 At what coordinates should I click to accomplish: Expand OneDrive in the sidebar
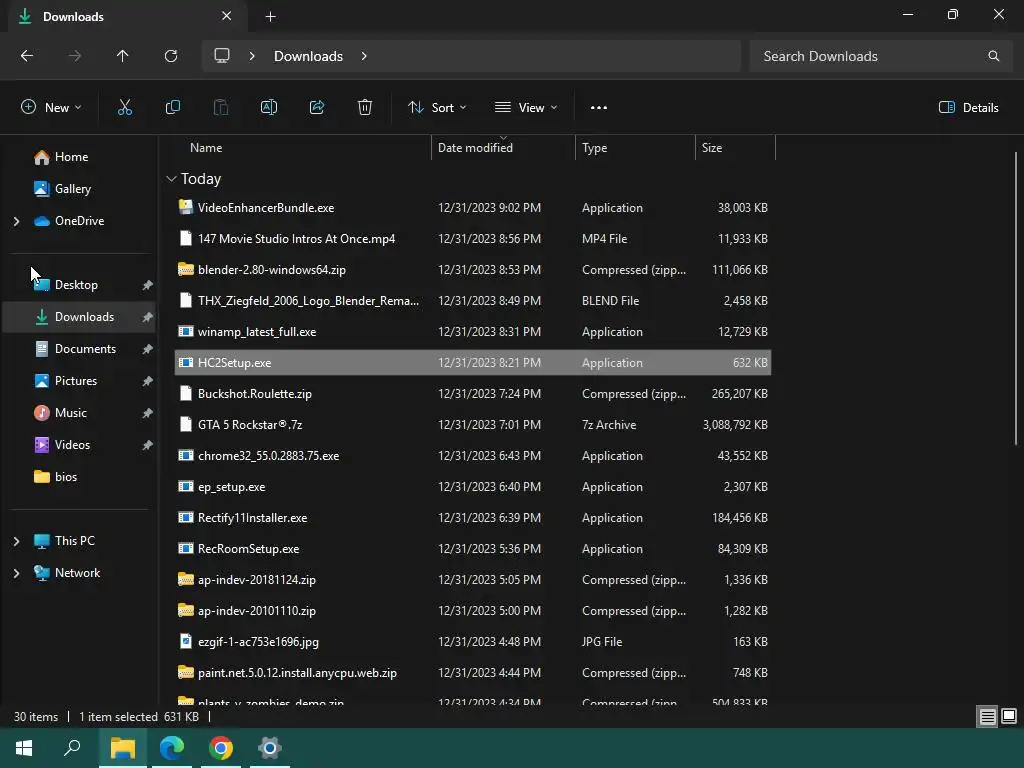[16, 221]
